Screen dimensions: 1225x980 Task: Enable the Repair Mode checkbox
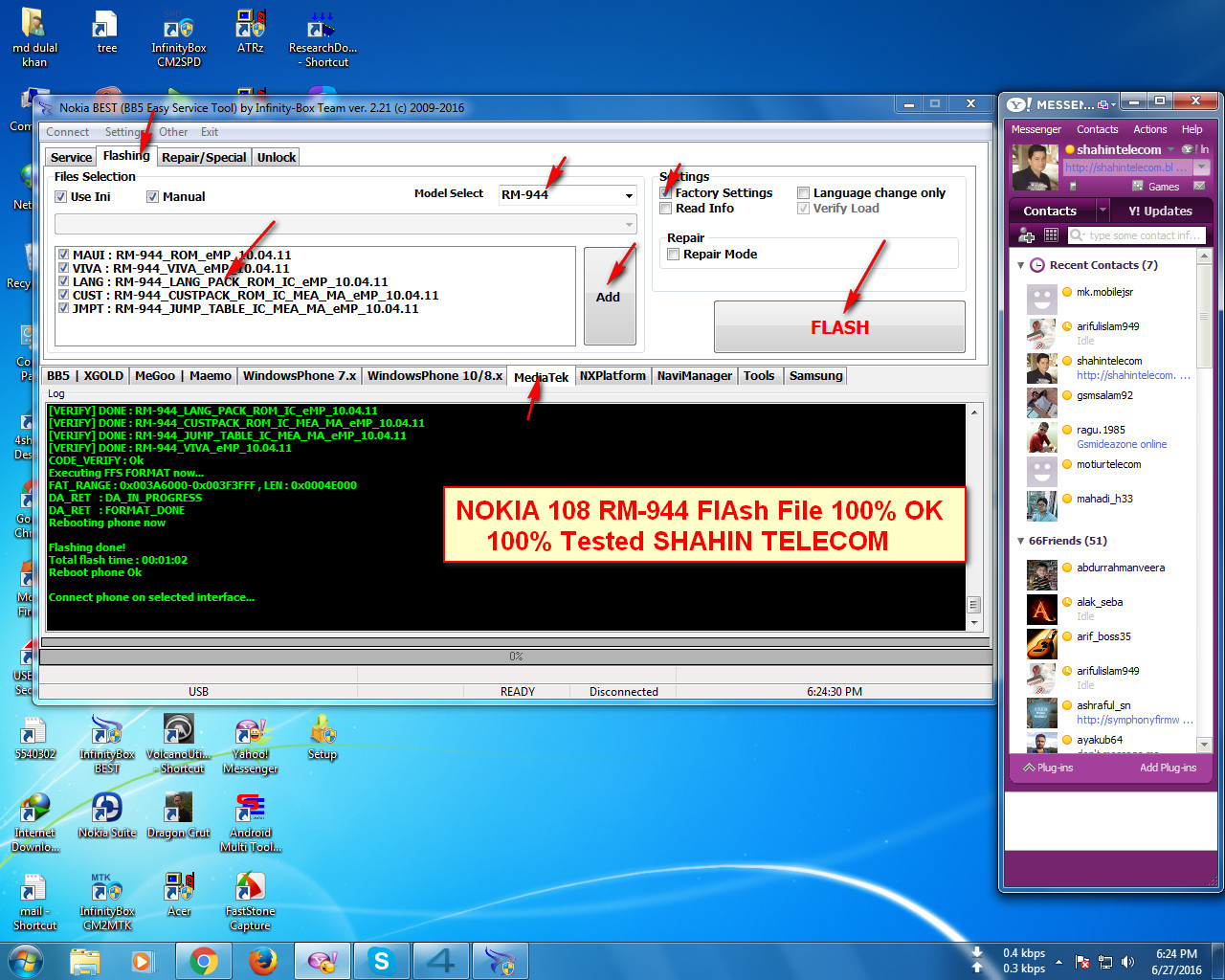tap(674, 255)
